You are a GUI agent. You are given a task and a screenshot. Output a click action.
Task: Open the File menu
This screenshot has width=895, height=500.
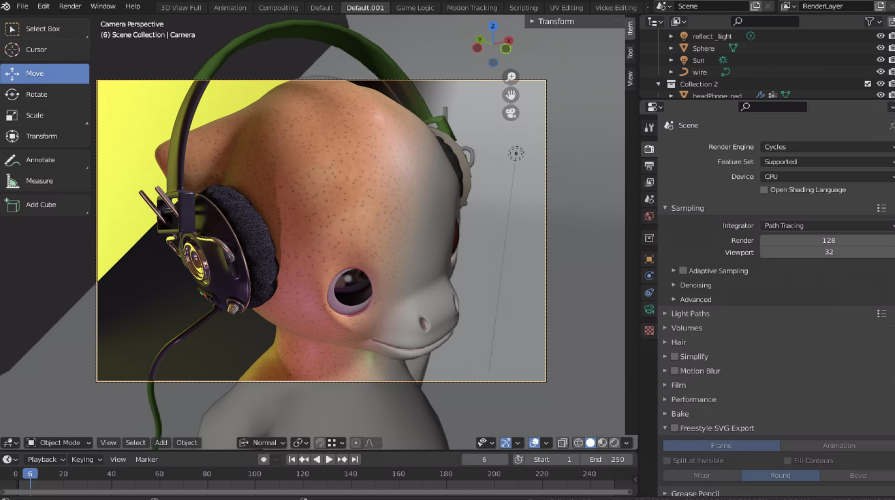tap(22, 6)
